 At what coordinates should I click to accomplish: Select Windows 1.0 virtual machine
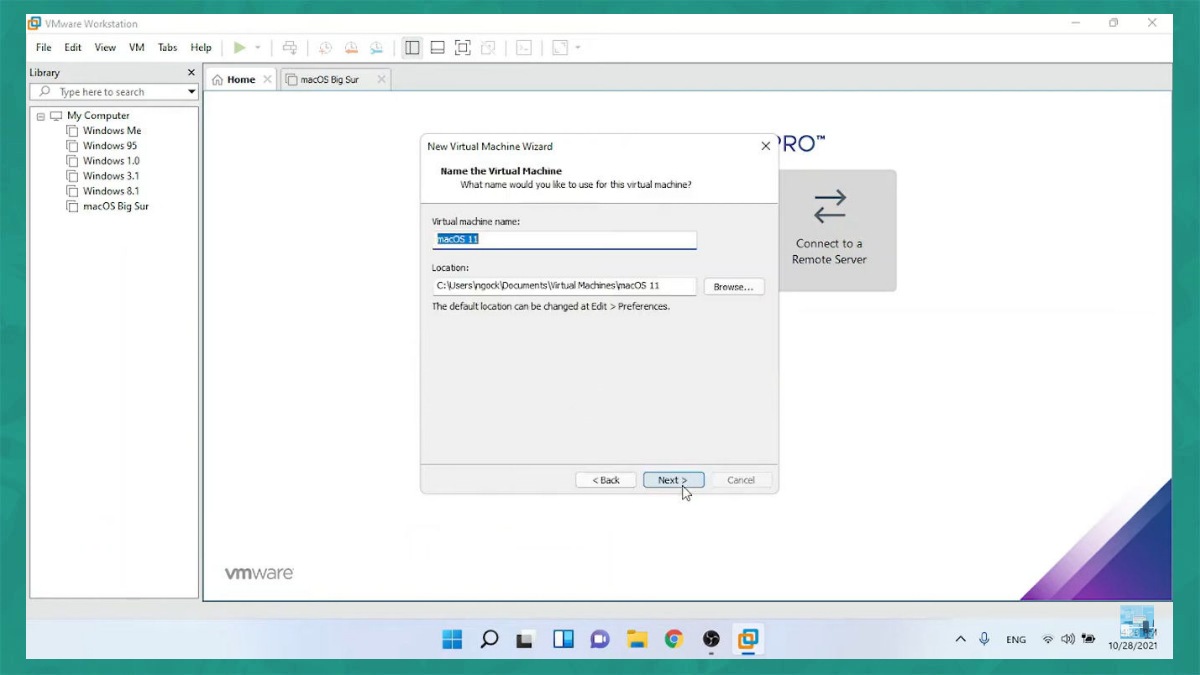pos(111,161)
